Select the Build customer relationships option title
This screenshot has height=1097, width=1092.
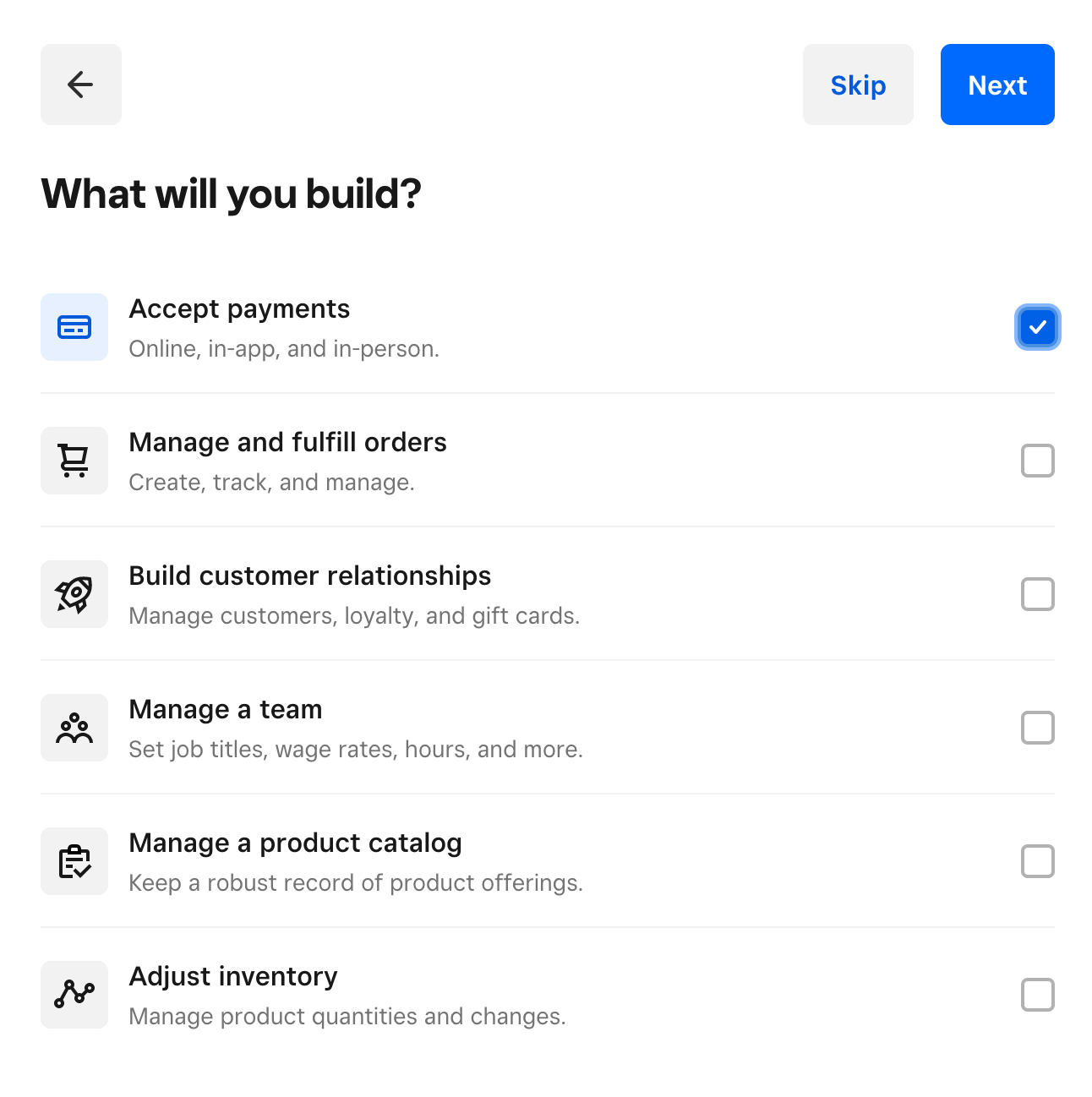(309, 576)
